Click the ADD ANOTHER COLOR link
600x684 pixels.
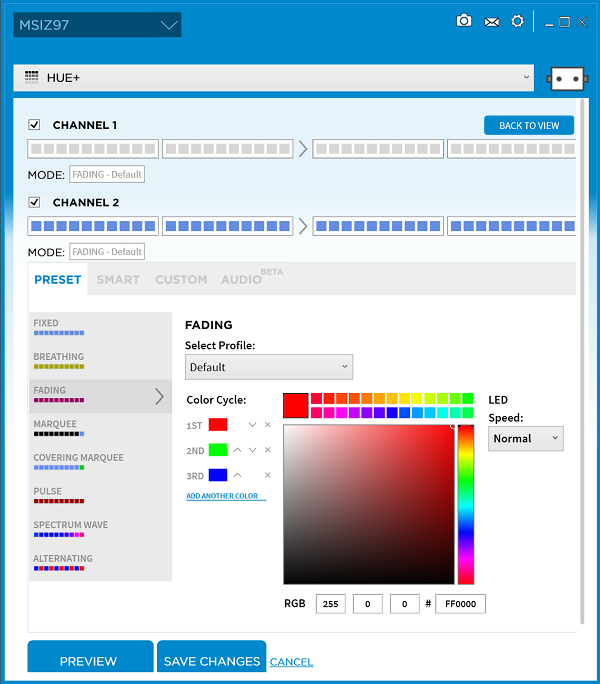222,497
